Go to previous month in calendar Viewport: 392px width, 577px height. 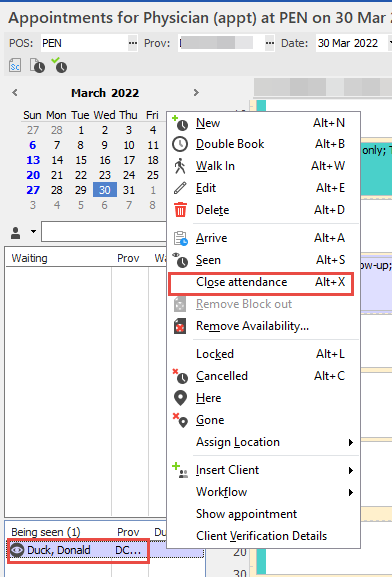pos(15,93)
